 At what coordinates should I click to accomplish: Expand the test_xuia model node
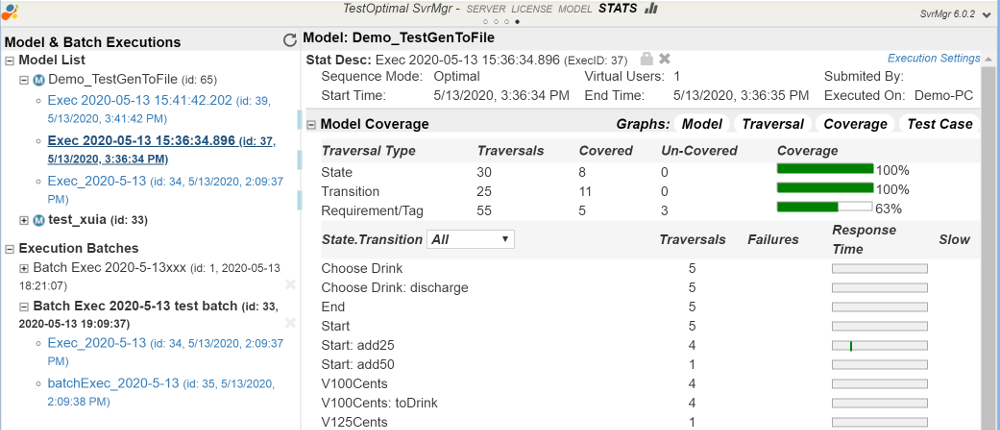pos(24,220)
